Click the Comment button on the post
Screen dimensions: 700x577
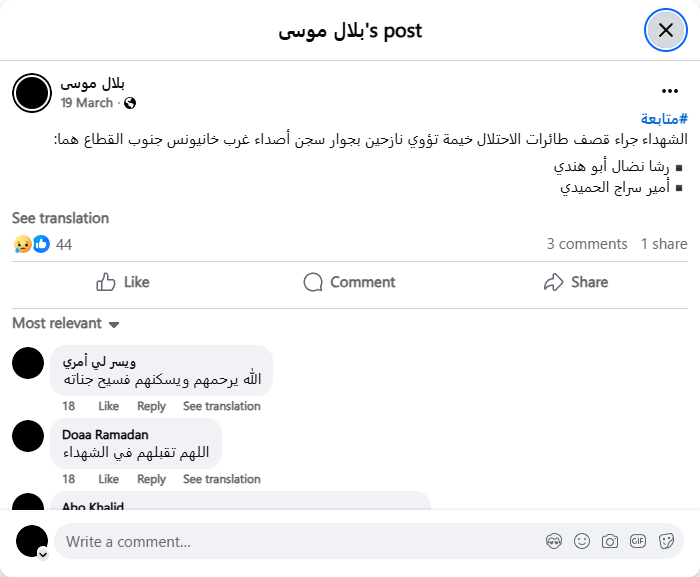coord(349,282)
